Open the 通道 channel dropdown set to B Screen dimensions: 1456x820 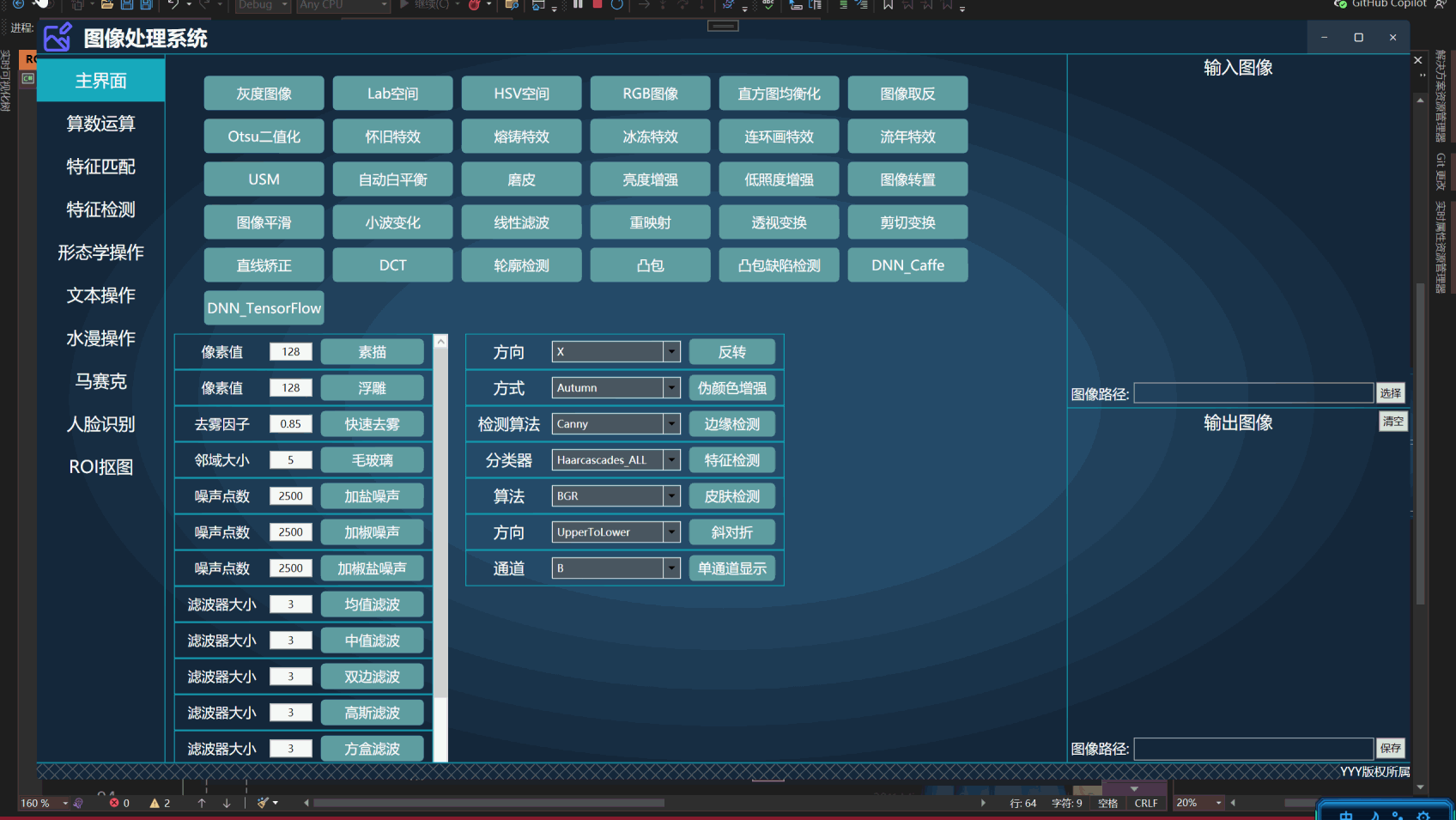[x=672, y=568]
